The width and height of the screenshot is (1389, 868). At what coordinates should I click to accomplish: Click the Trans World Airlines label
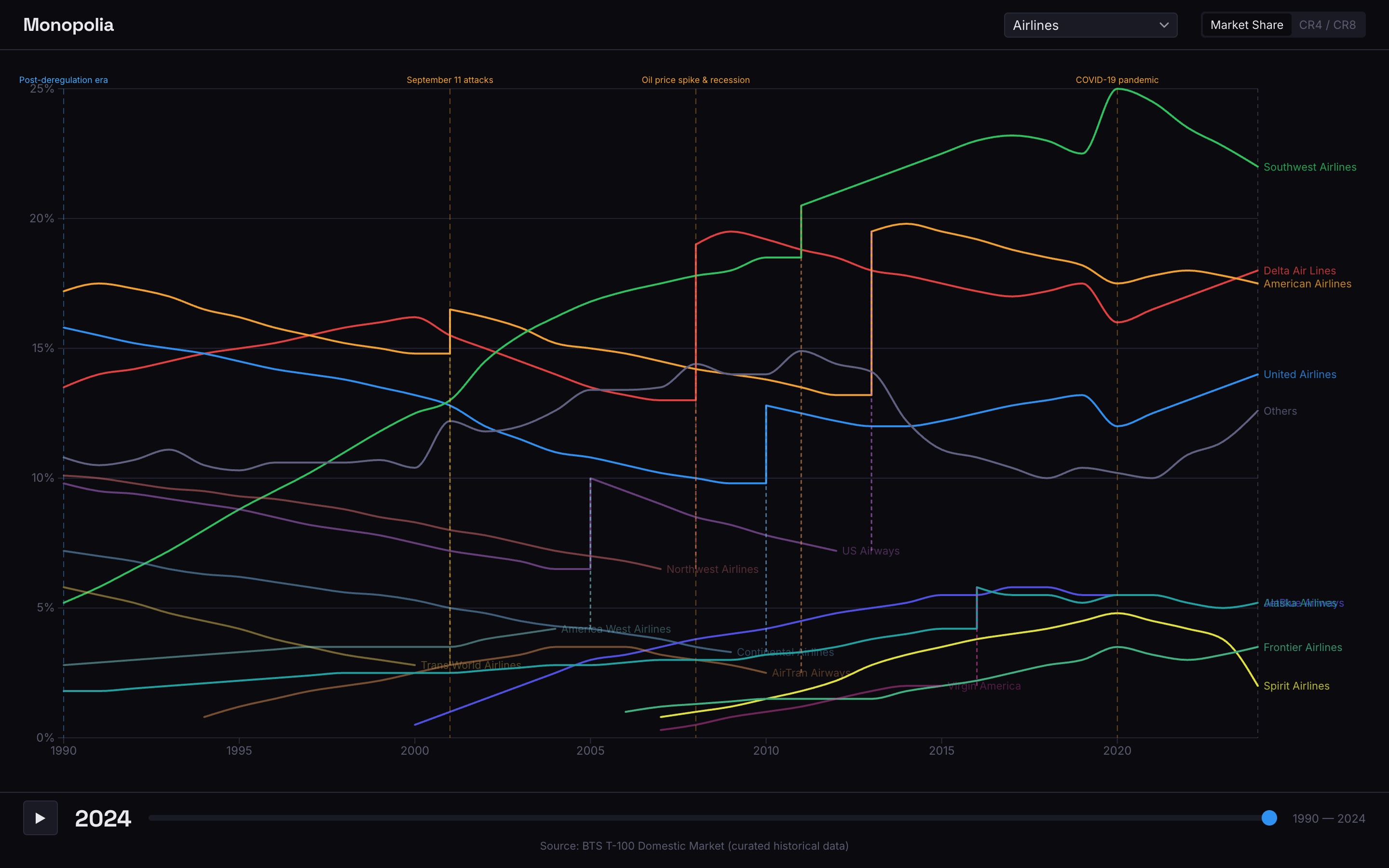[471, 665]
